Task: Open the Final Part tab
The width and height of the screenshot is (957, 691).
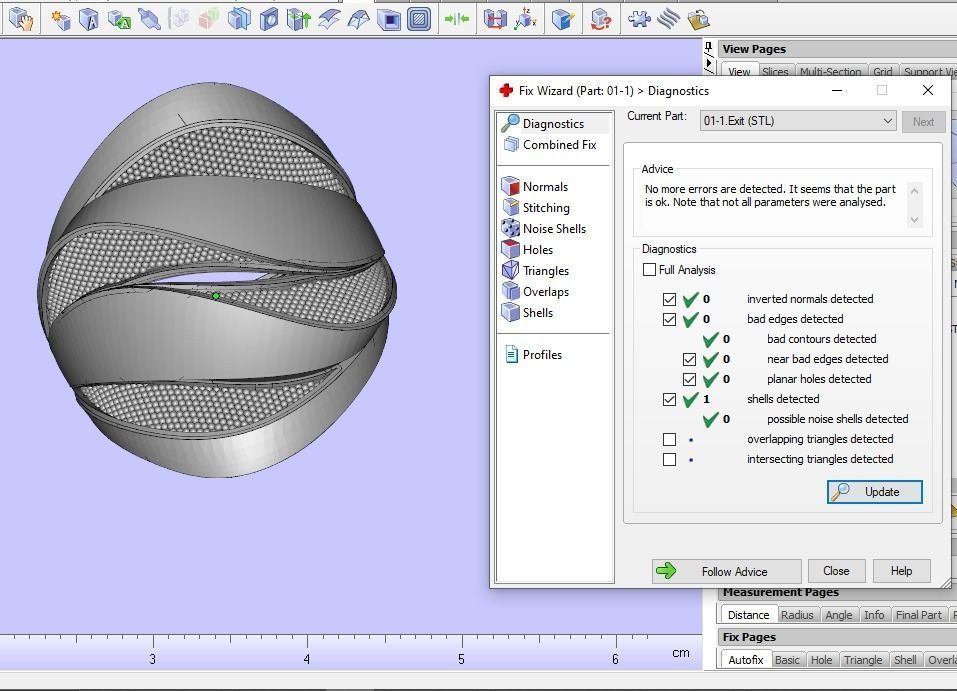Action: pos(919,615)
